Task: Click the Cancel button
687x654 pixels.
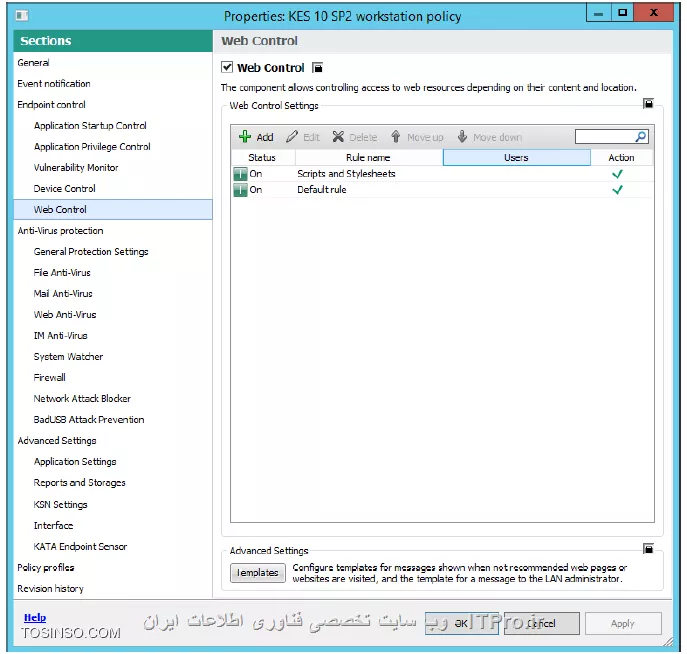Action: click(542, 623)
